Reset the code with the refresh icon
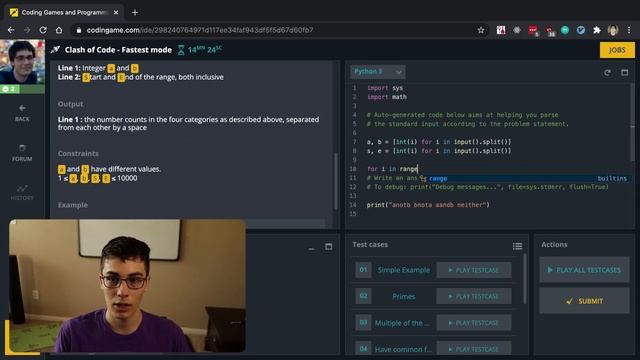 click(607, 73)
